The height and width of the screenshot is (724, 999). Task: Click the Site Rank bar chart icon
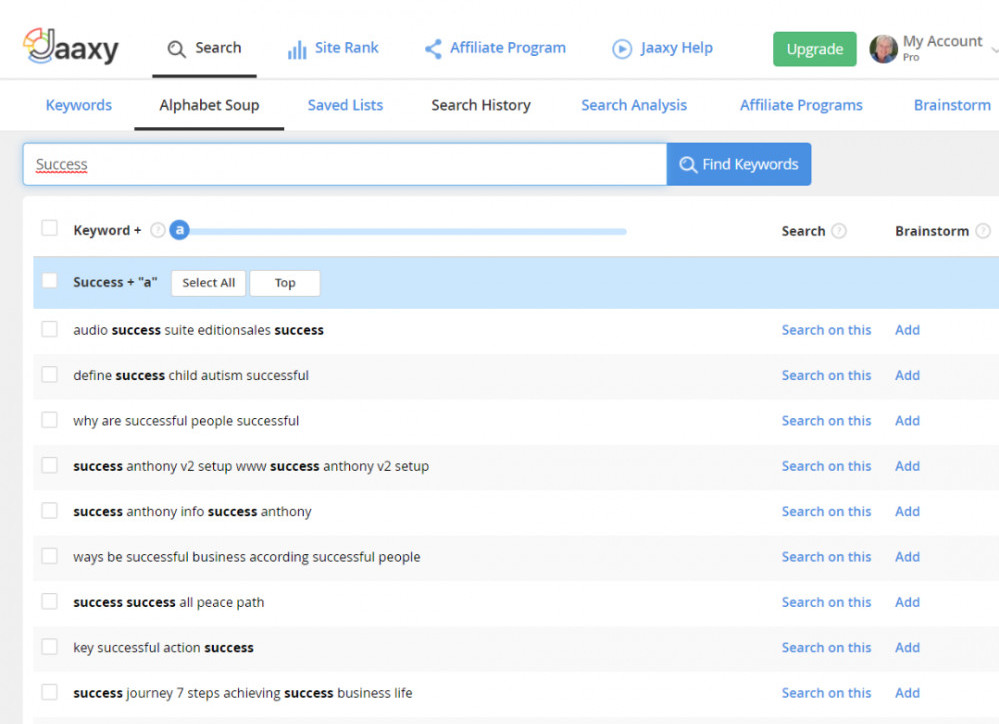(297, 49)
